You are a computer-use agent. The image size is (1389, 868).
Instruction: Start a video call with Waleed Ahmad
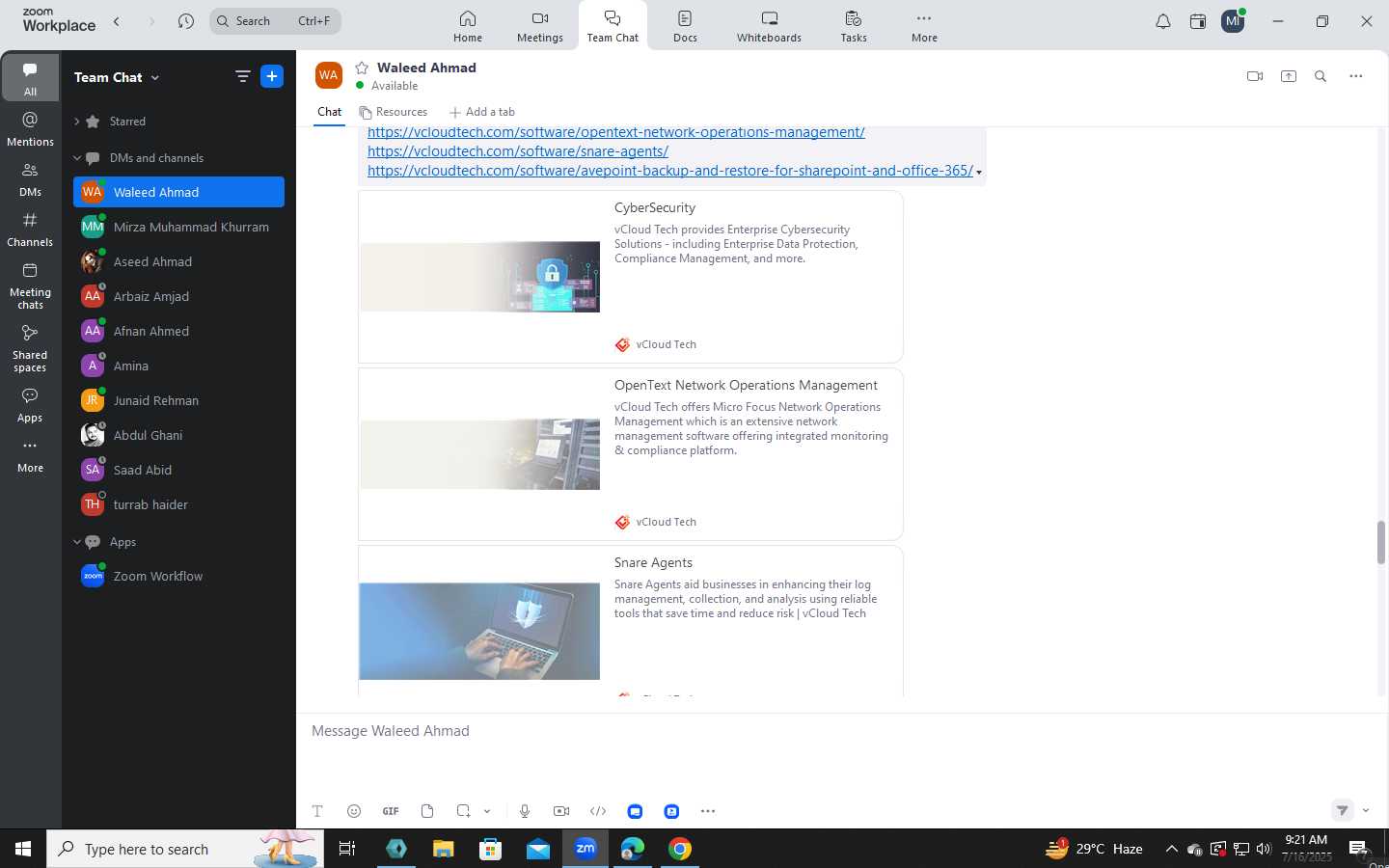1255,76
